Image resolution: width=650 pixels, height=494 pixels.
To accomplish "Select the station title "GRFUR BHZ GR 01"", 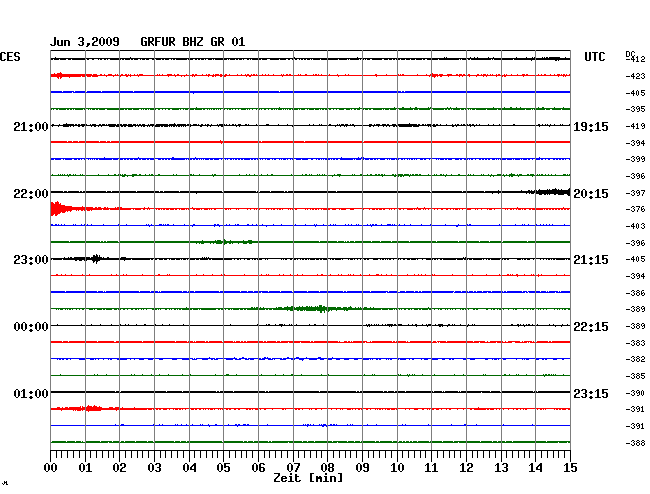I will (193, 42).
